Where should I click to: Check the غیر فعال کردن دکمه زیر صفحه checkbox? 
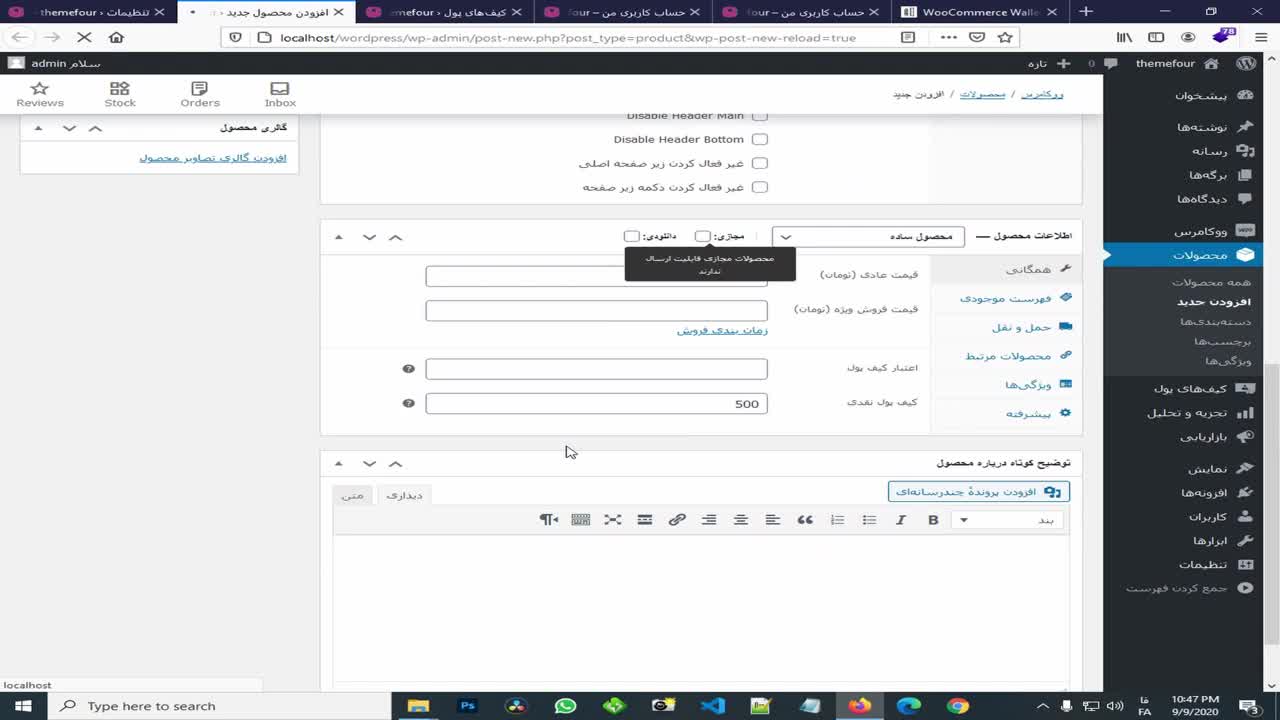click(760, 187)
